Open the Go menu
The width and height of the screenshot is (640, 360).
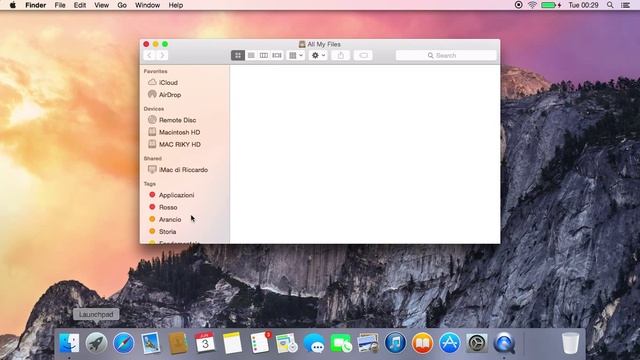(122, 5)
